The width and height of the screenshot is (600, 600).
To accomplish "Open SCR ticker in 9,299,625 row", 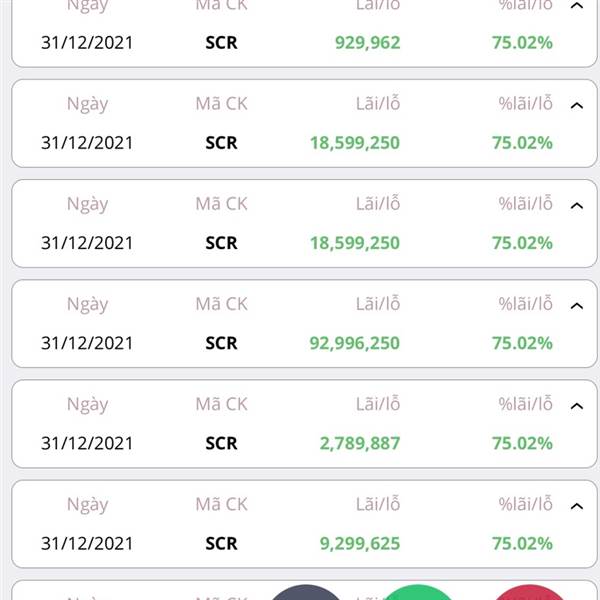I will [221, 543].
